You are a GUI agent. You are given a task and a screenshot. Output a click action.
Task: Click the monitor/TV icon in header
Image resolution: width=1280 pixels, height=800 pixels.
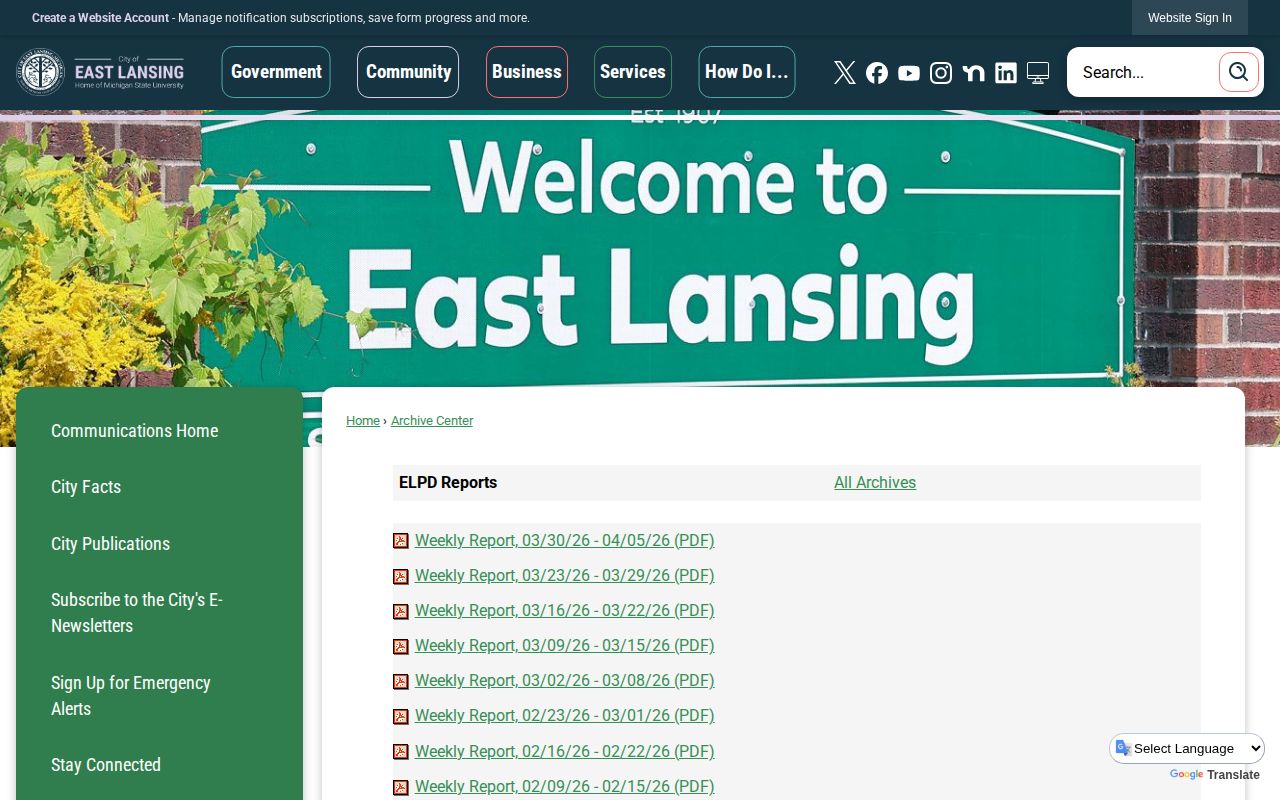1038,72
